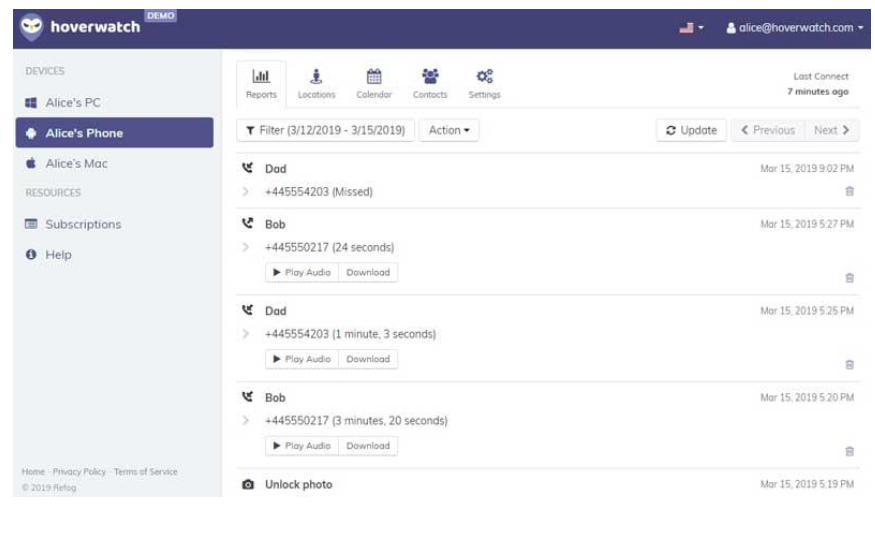
Task: Expand the Bob 3 minutes 20 seconds call
Action: pos(246,420)
